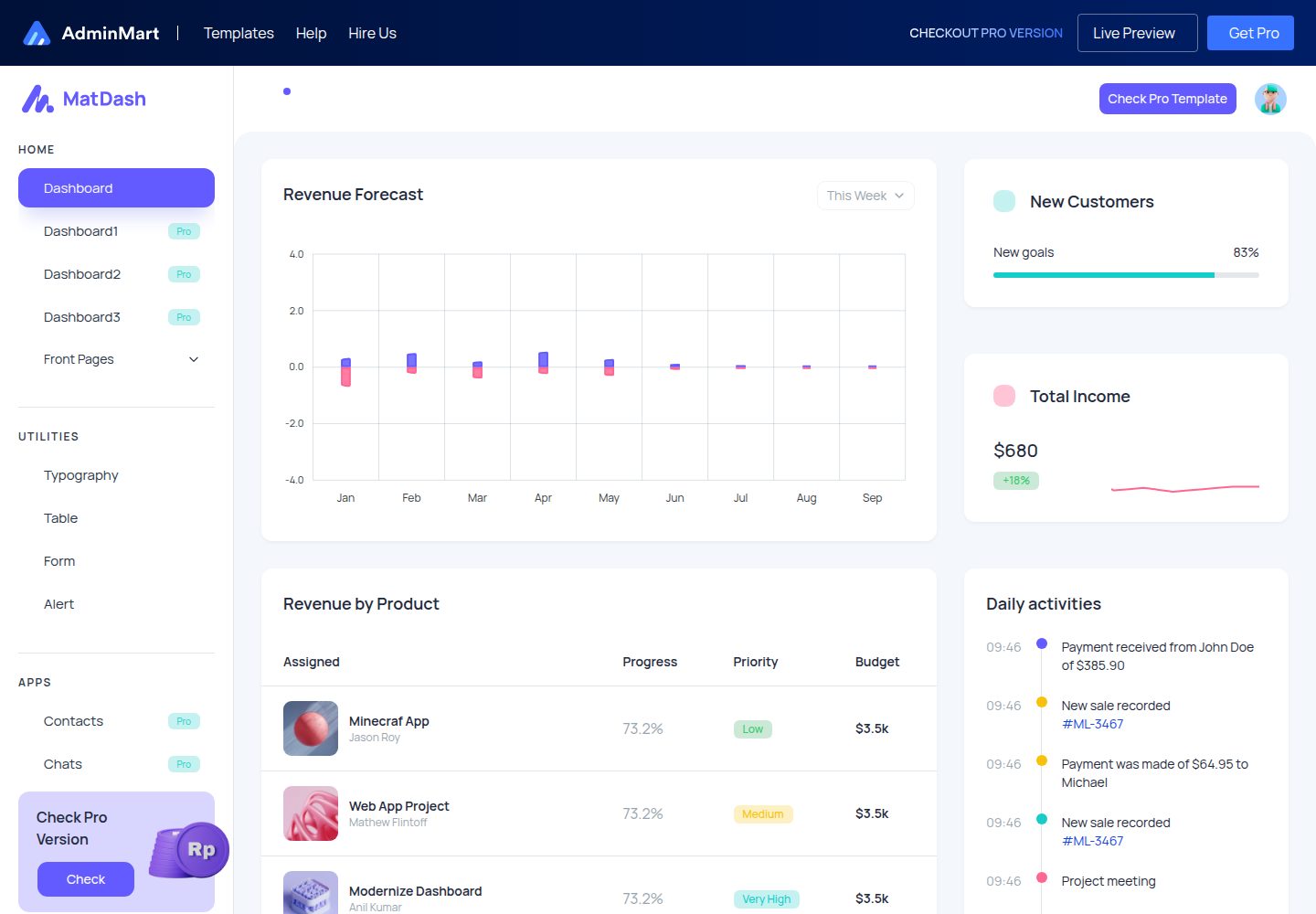Open Chats in Apps section
The image size is (1316, 914).
point(116,764)
